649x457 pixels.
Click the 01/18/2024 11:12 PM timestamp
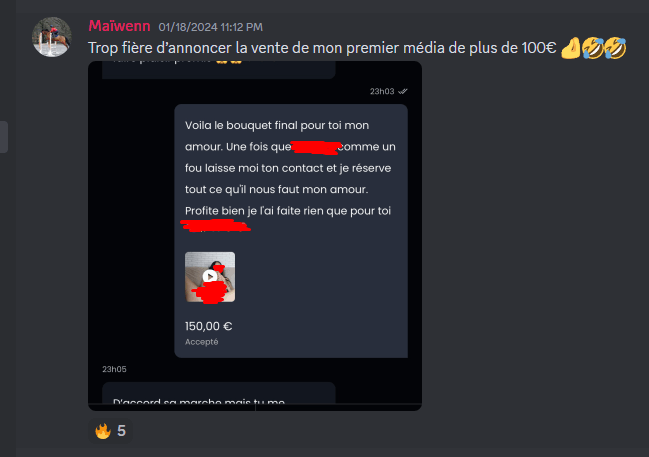210,27
